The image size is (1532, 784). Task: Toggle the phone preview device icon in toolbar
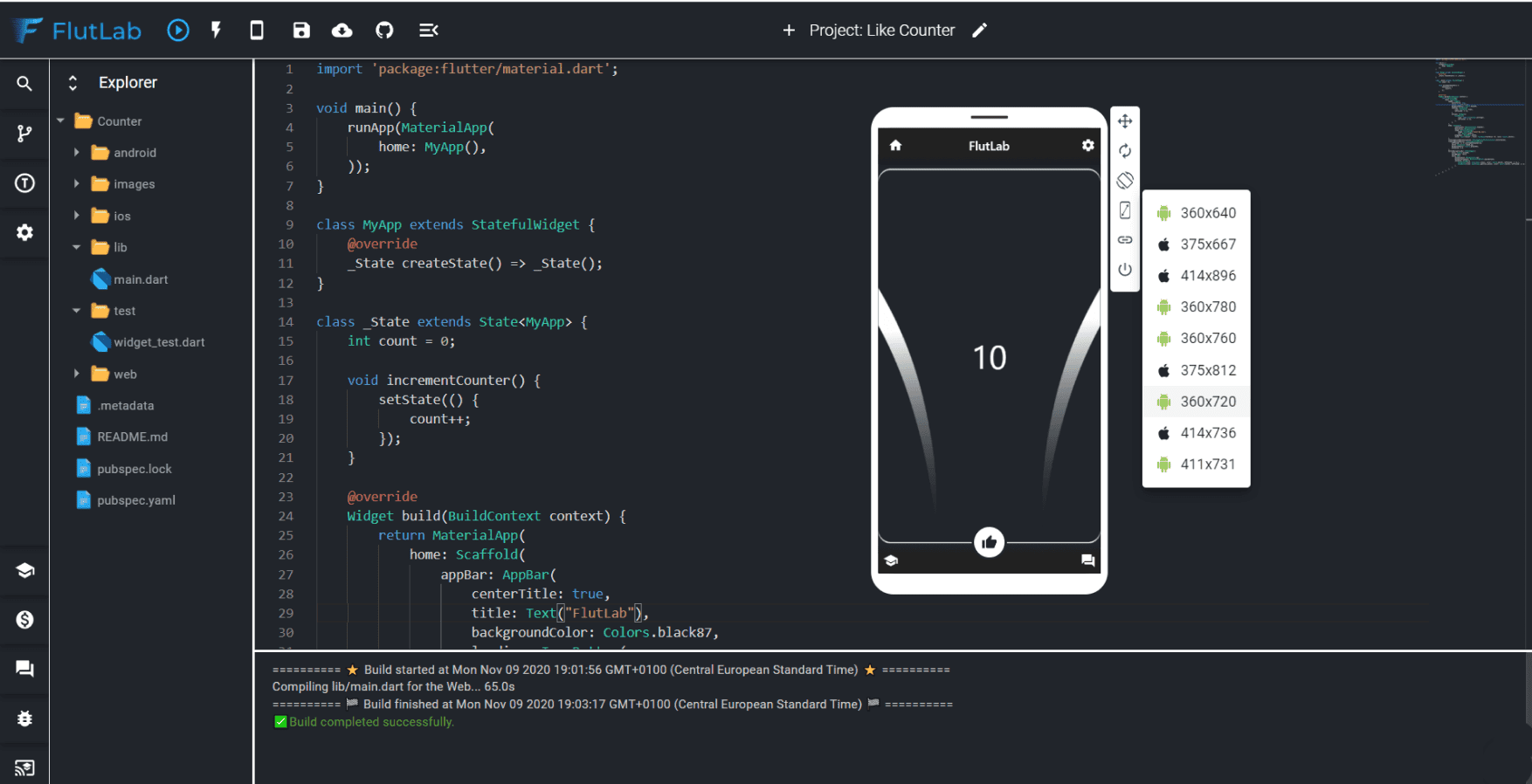pyautogui.click(x=257, y=31)
